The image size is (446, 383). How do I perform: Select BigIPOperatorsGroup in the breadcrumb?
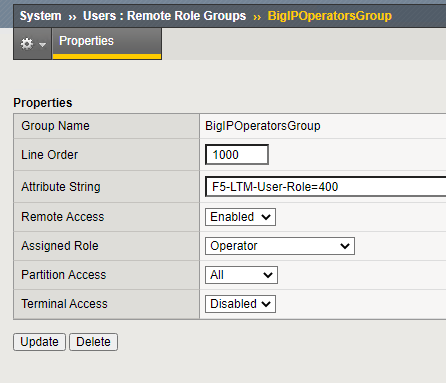click(x=330, y=16)
